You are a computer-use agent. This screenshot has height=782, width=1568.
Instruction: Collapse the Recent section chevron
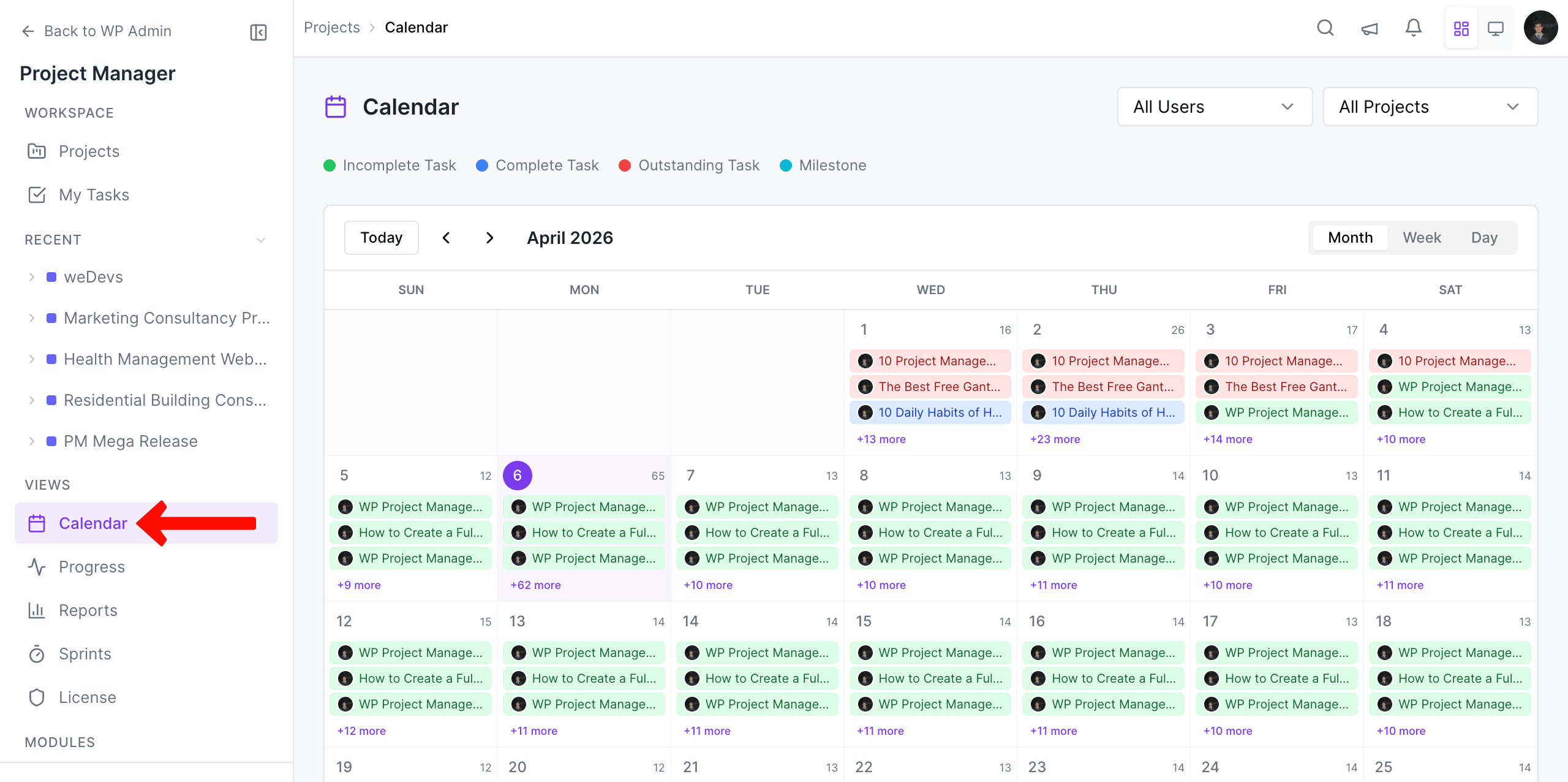(x=262, y=240)
